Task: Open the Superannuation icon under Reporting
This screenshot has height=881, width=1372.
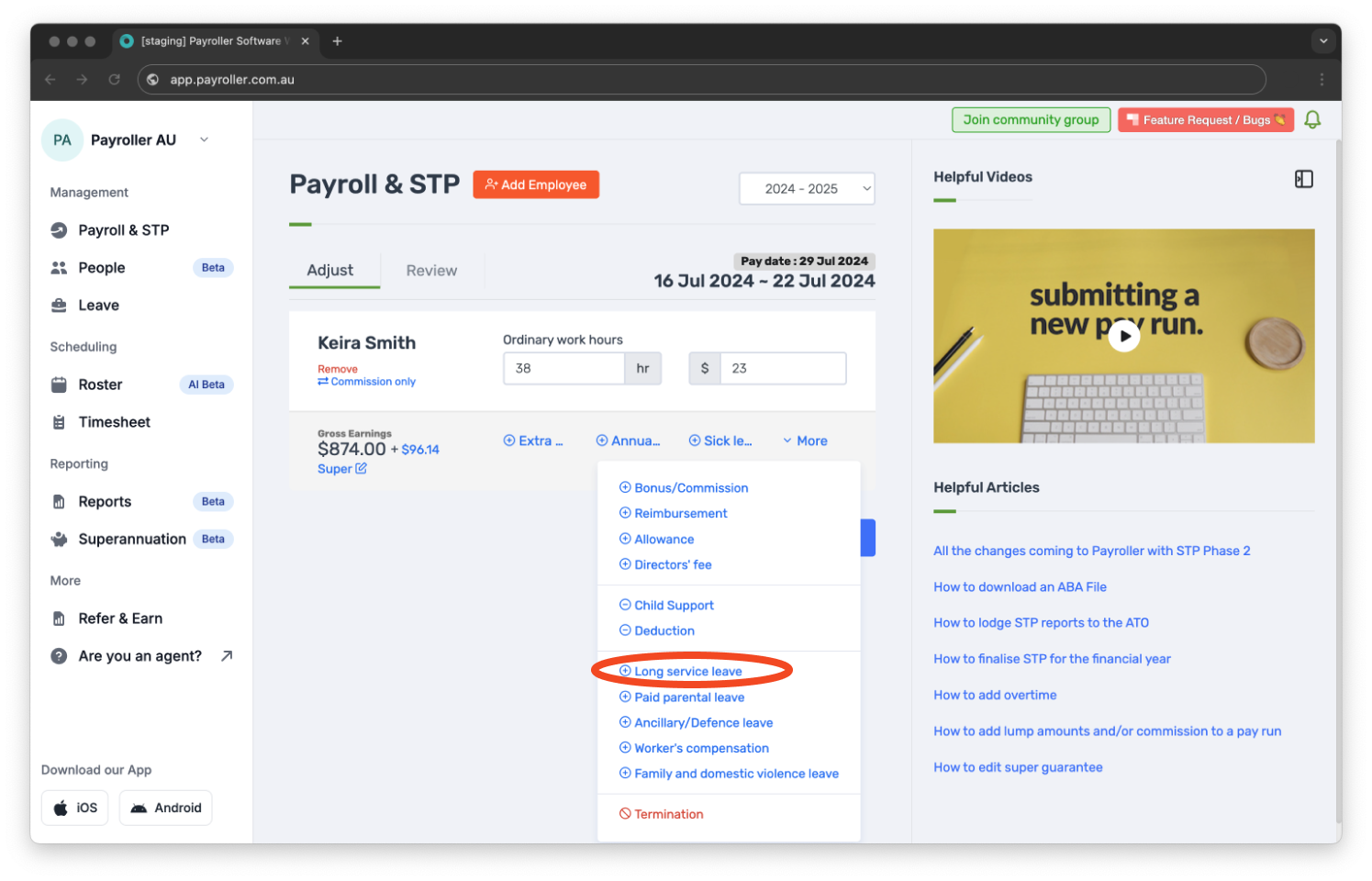Action: pos(59,539)
